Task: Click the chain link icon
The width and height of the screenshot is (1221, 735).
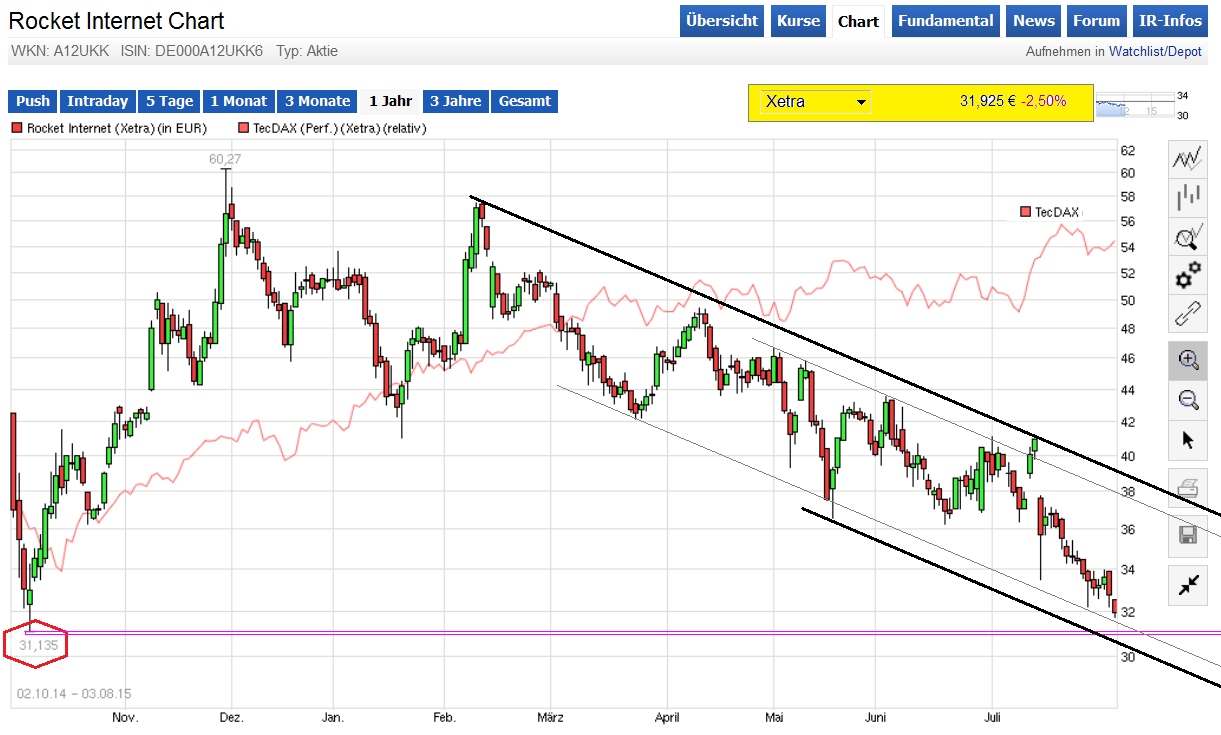Action: pyautogui.click(x=1188, y=315)
